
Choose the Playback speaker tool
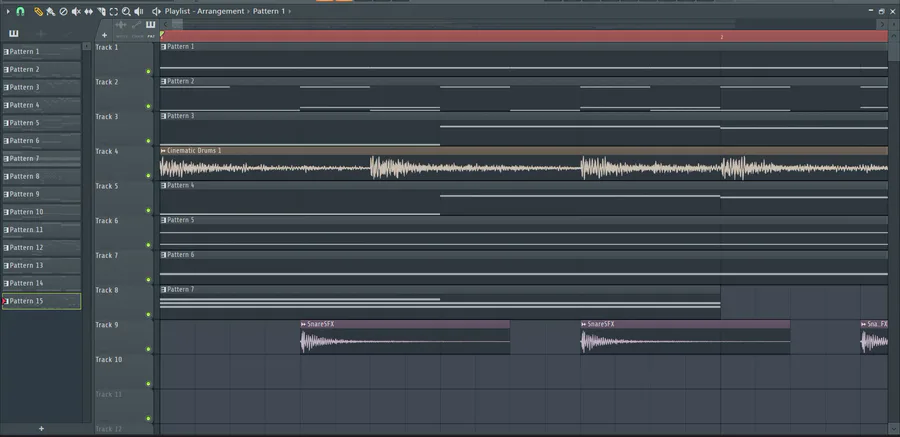pos(139,11)
